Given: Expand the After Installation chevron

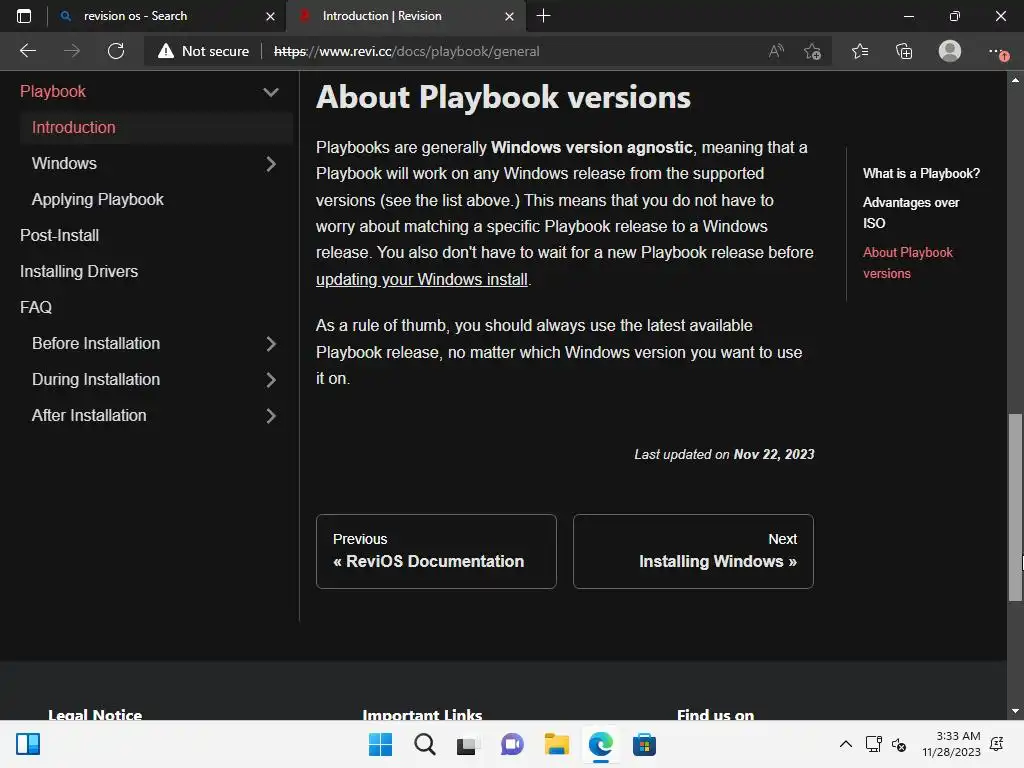Looking at the screenshot, I should (x=270, y=415).
